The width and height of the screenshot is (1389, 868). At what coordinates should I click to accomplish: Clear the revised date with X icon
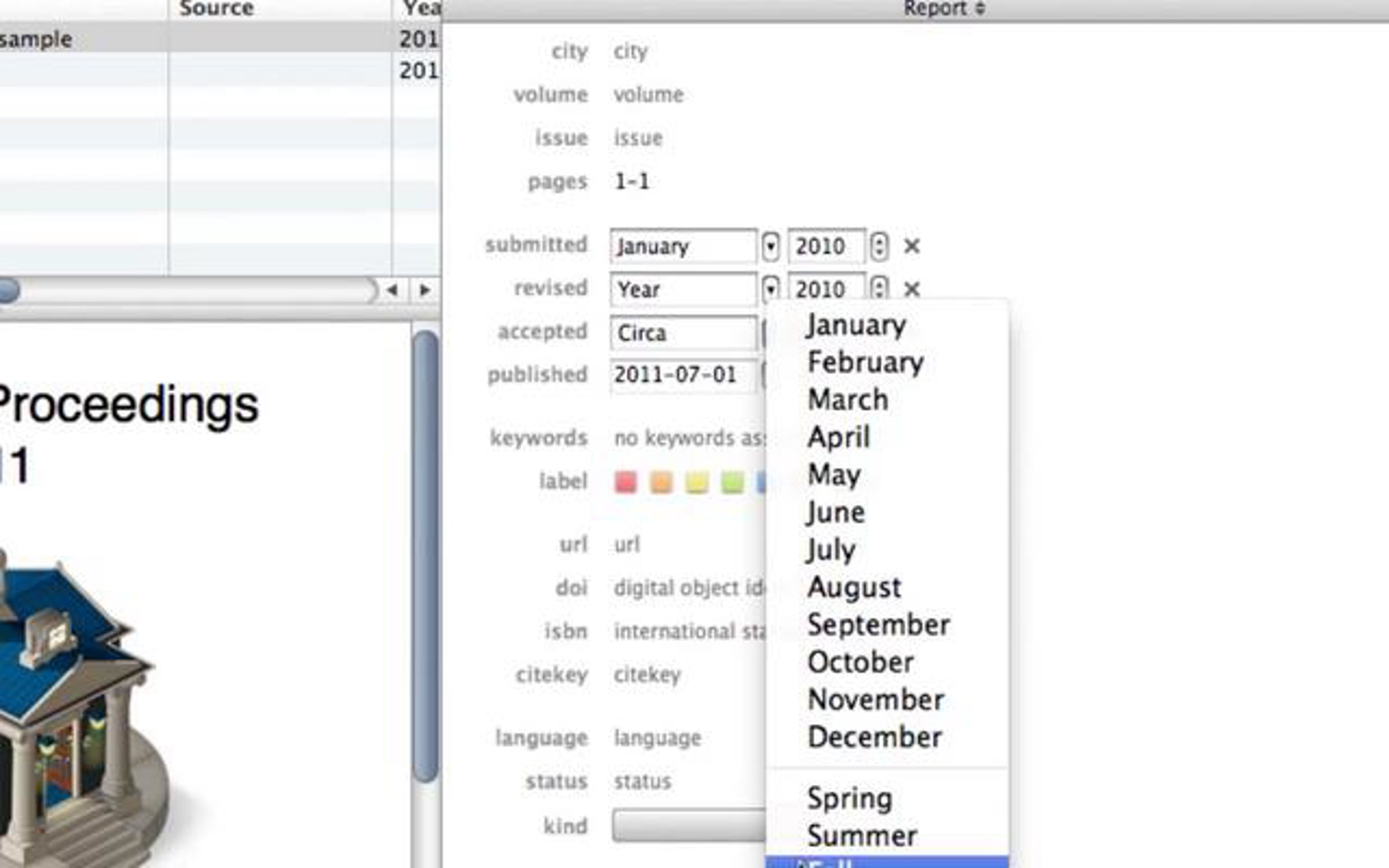[912, 288]
